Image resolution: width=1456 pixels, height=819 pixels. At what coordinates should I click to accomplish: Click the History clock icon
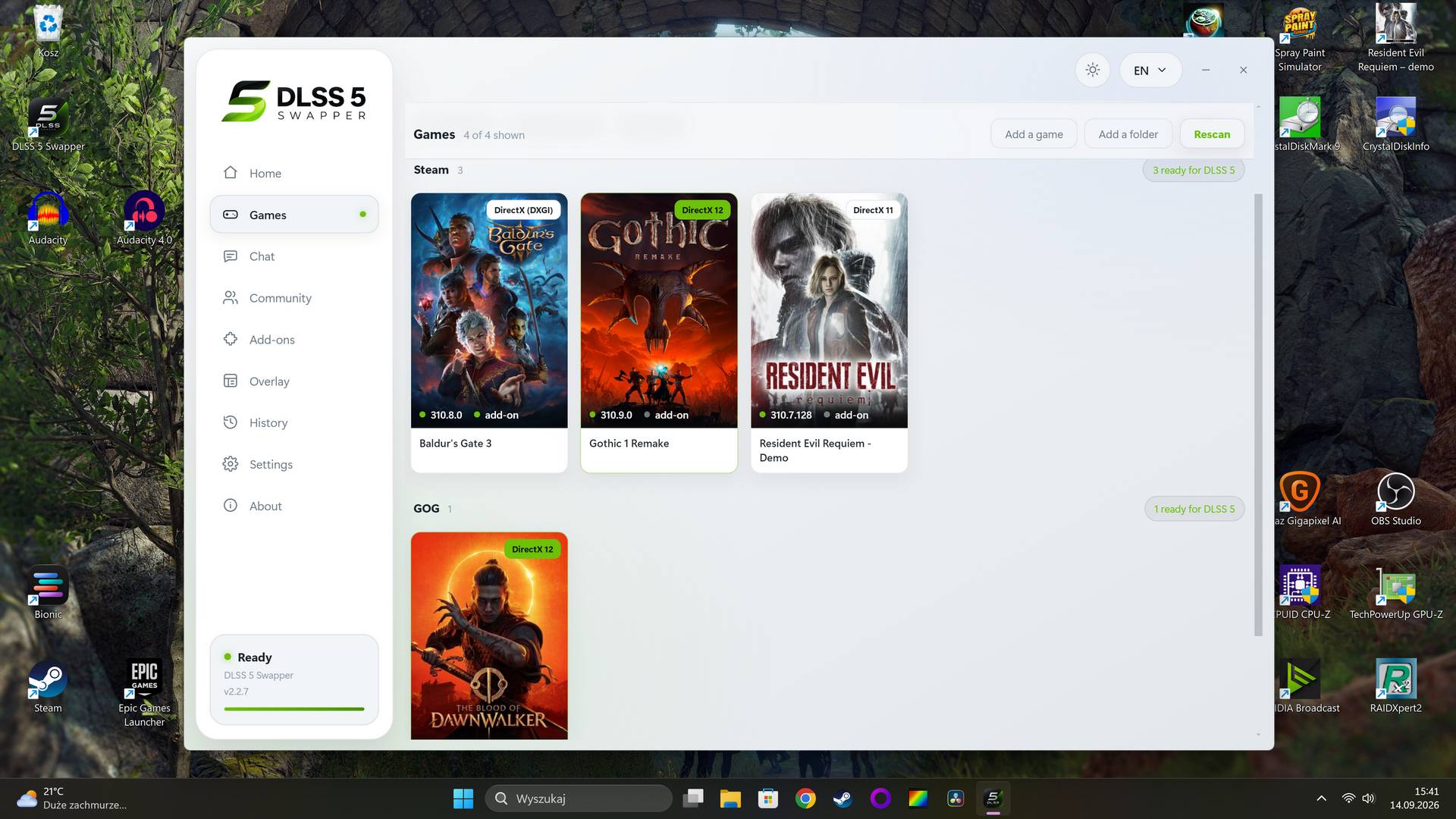(231, 422)
